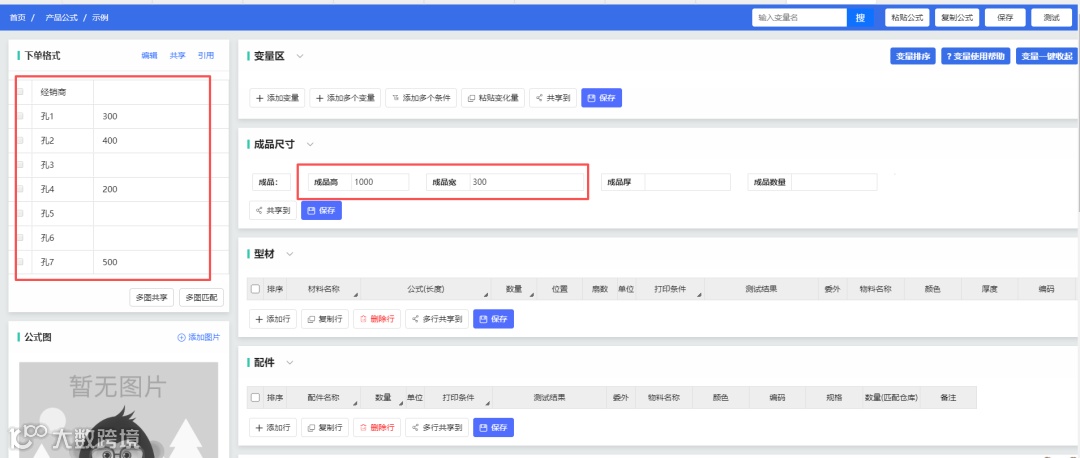Tick the checkbox for 孔3 row
Image resolution: width=1080 pixels, height=458 pixels.
pyautogui.click(x=20, y=165)
